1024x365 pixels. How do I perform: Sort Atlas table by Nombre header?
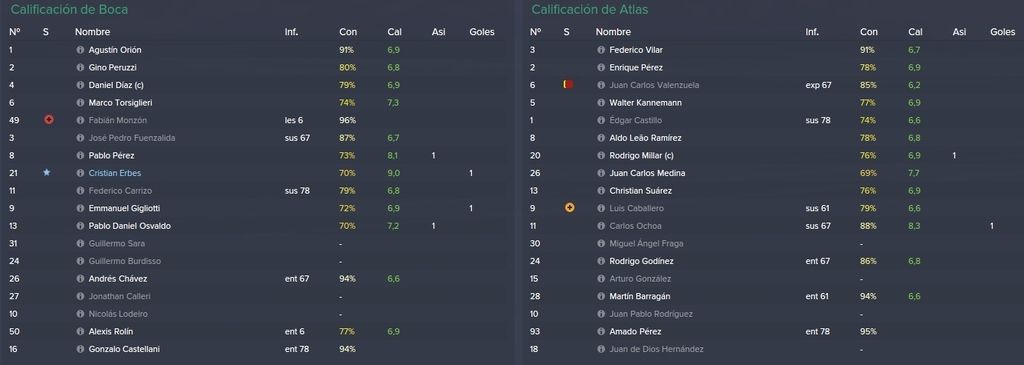coord(613,32)
